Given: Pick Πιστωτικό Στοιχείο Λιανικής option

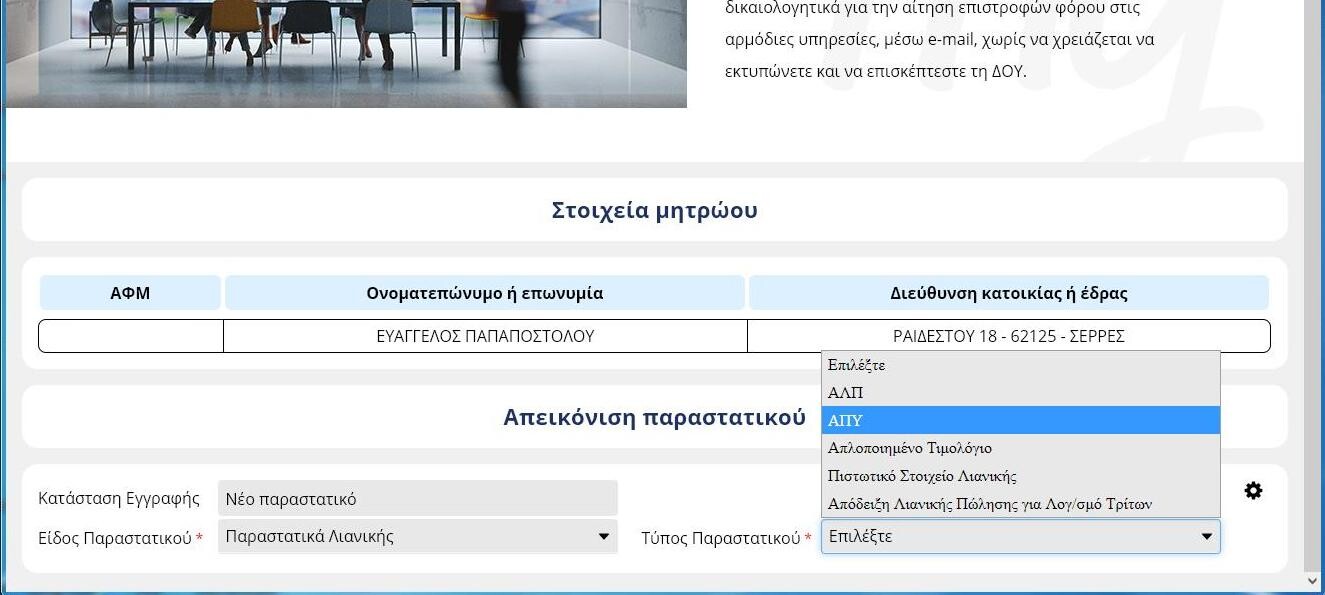Looking at the screenshot, I should [1021, 476].
